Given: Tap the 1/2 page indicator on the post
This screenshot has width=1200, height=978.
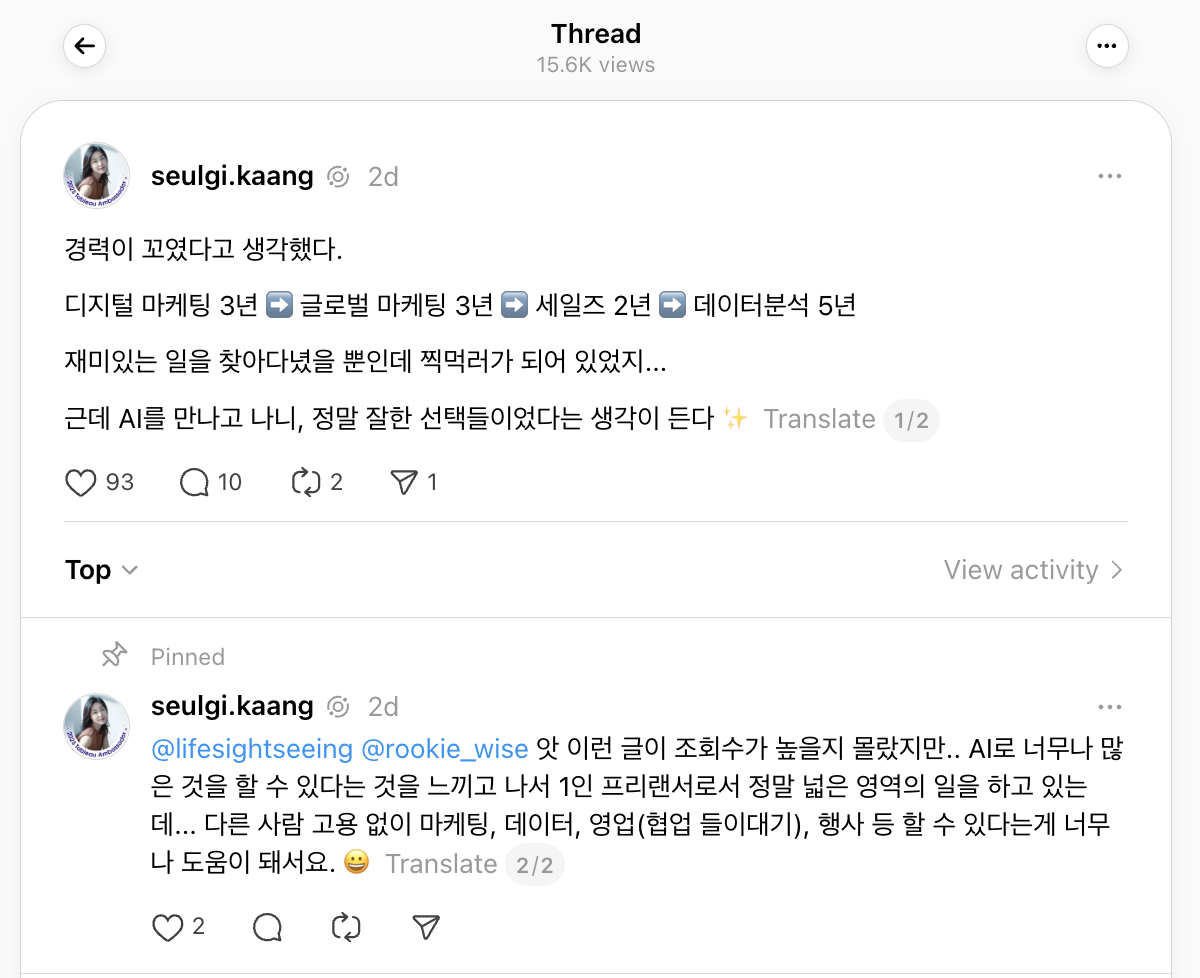Looking at the screenshot, I should click(911, 419).
